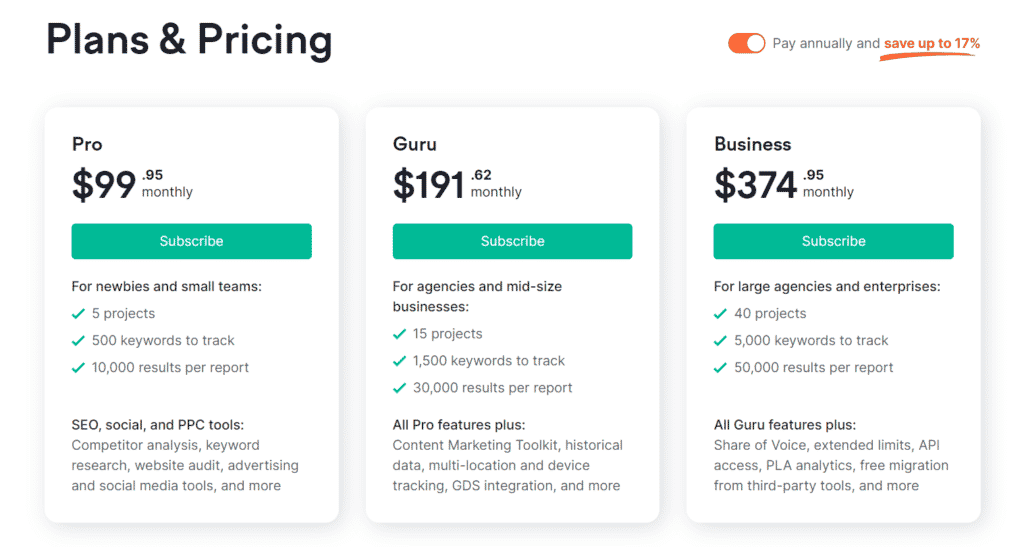The width and height of the screenshot is (1024, 547).
Task: Click the Pro plan Subscribe button
Action: (191, 241)
